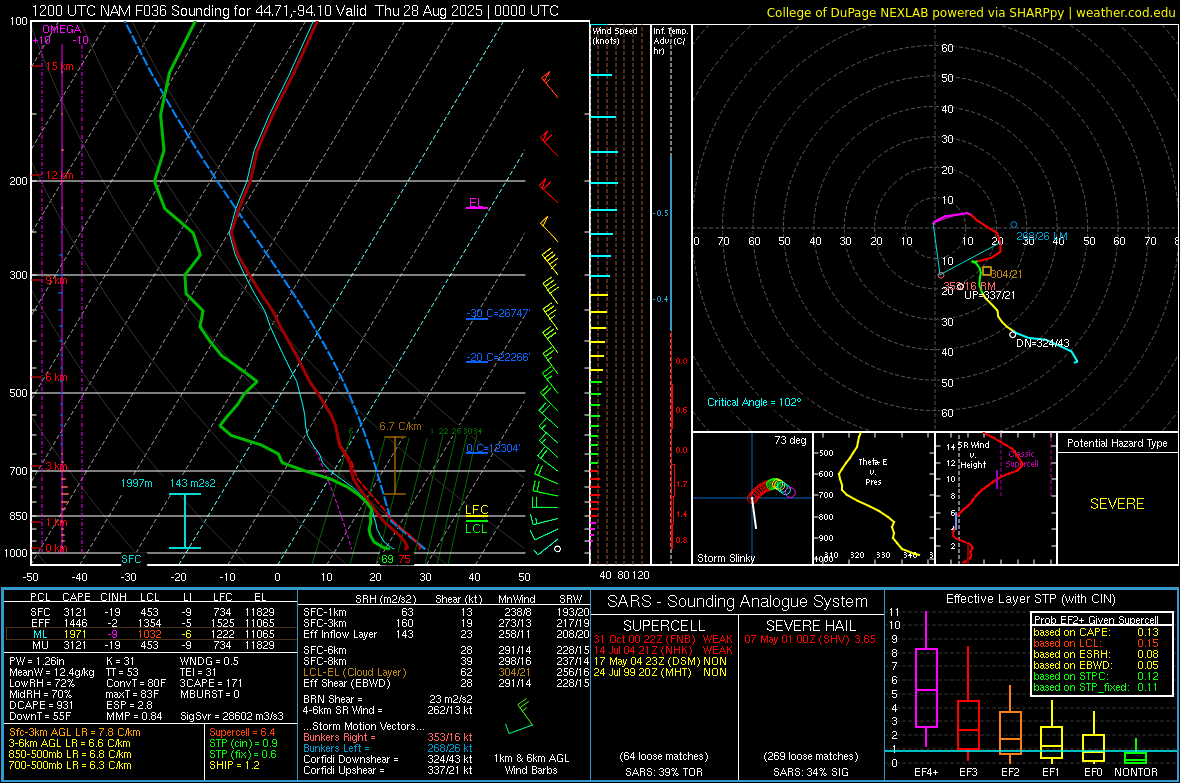
Task: Select the "Eff Shear (EBWD)" row label
Action: (x=347, y=683)
